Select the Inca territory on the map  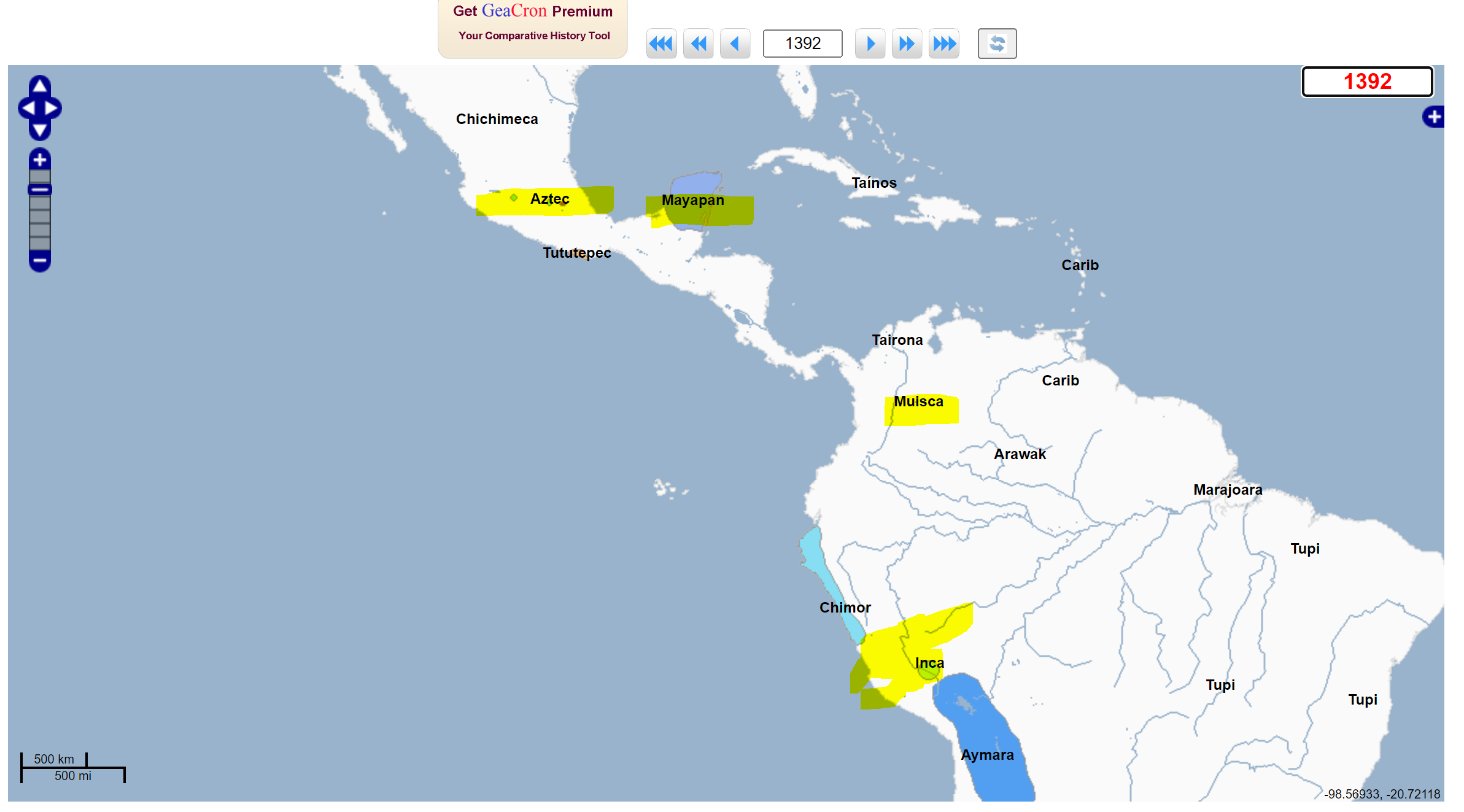pos(929,663)
